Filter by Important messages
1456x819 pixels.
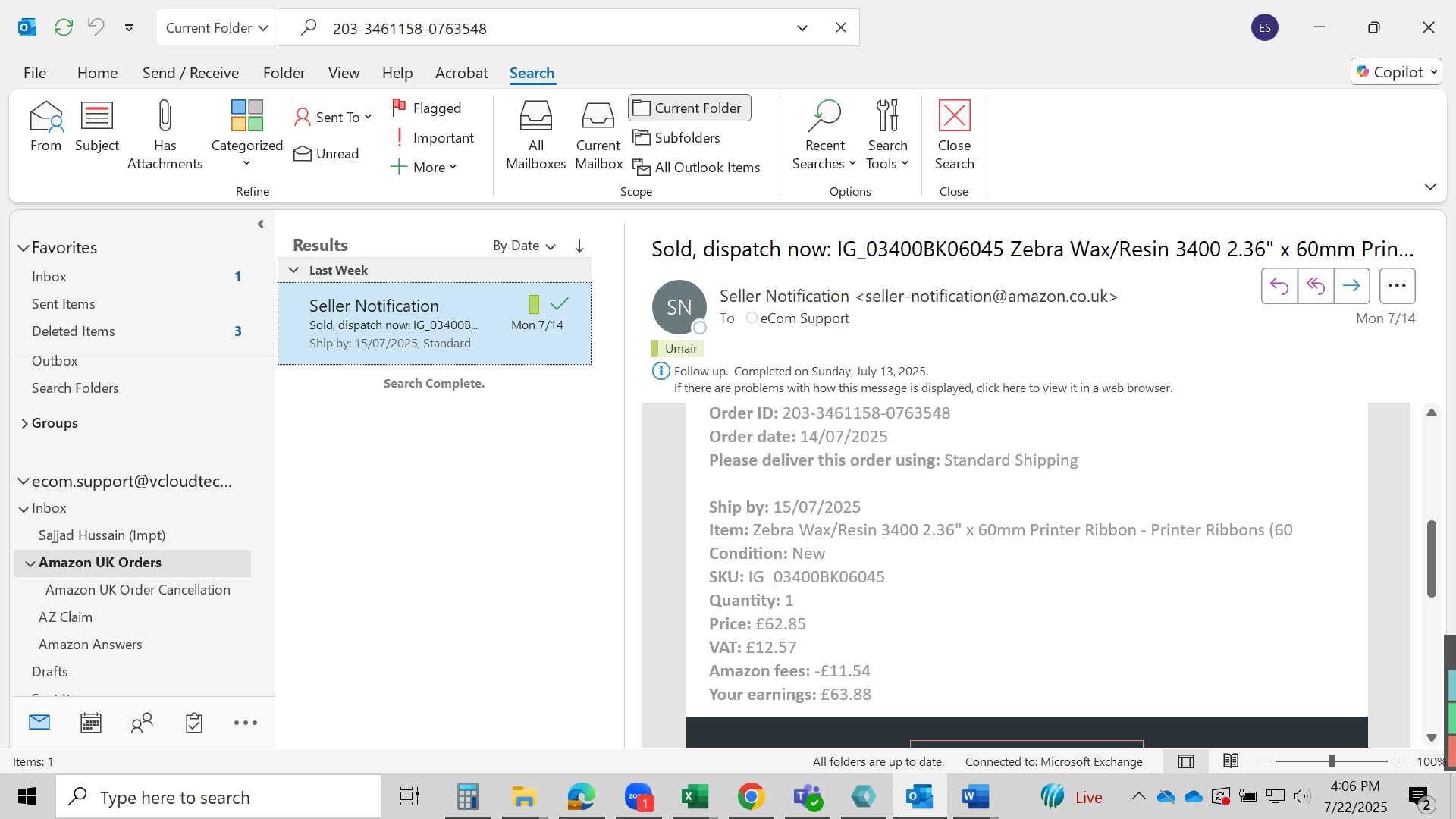coord(433,137)
